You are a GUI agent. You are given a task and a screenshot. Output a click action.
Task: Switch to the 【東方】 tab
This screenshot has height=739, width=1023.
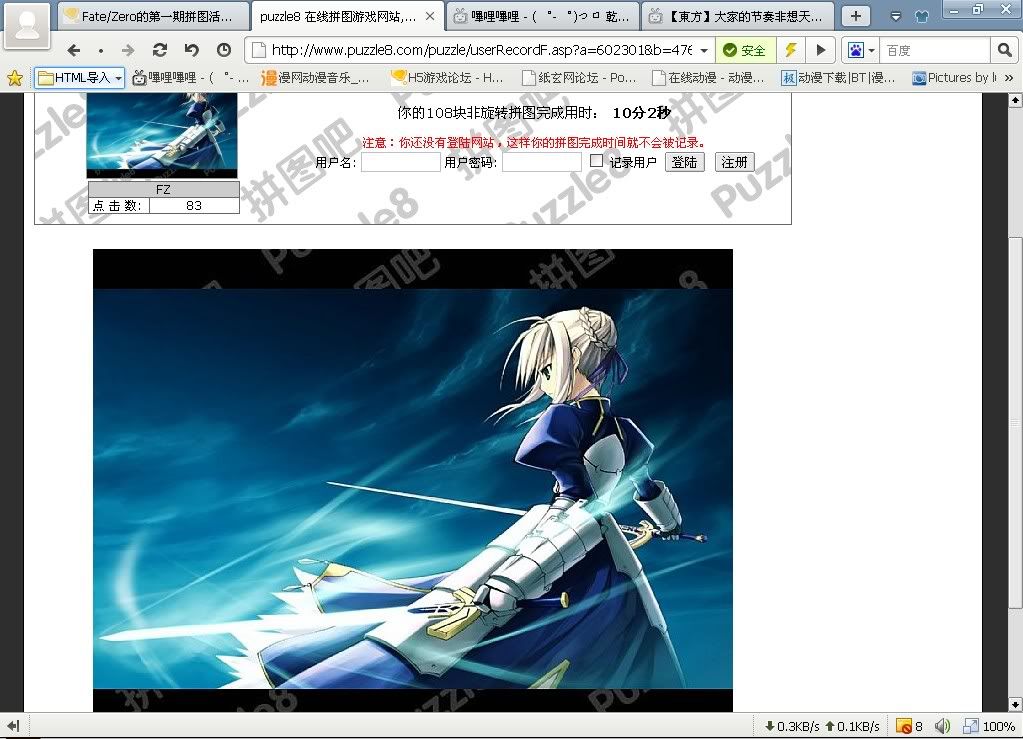coord(738,16)
